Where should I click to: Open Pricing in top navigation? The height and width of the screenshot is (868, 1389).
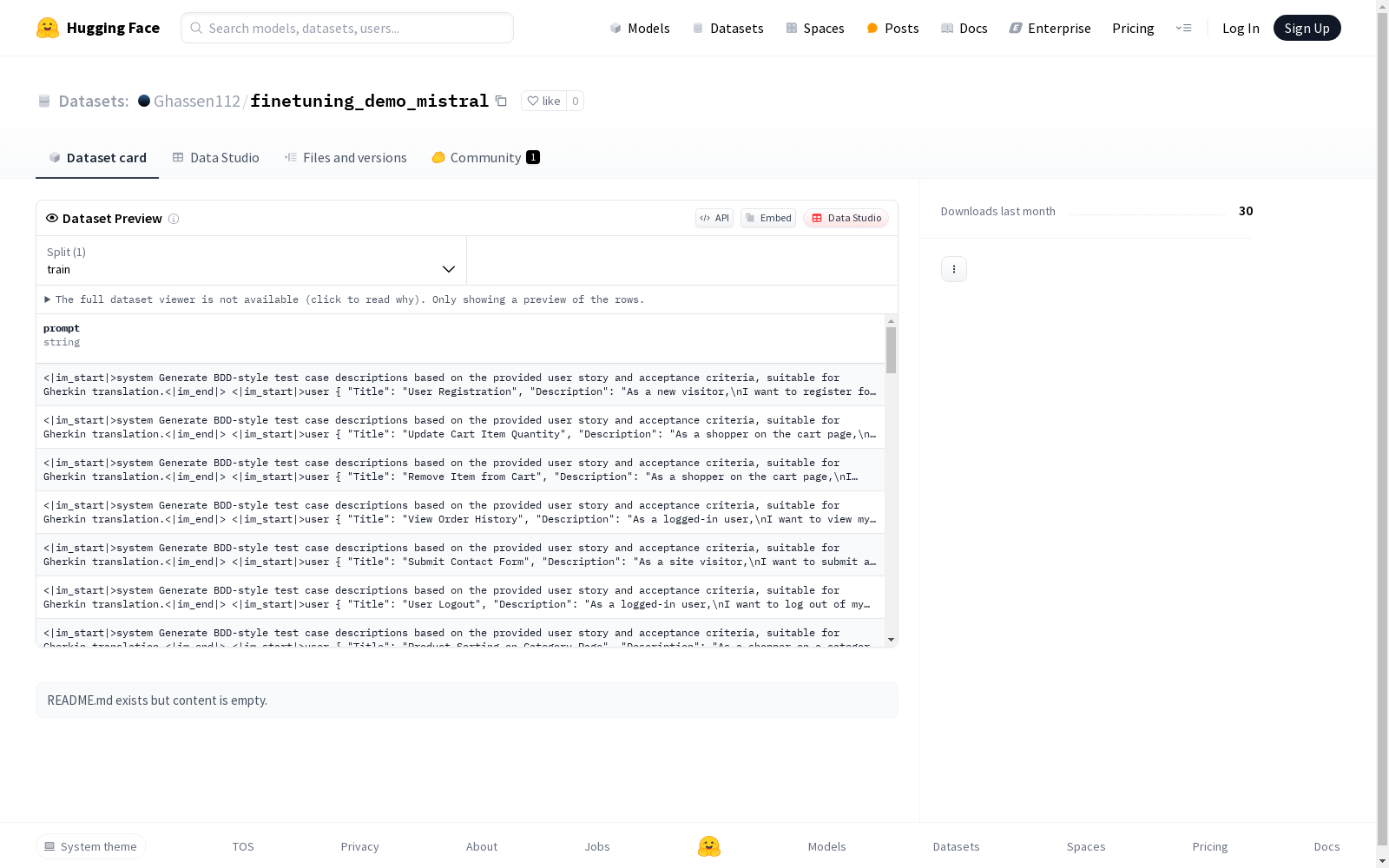point(1133,28)
